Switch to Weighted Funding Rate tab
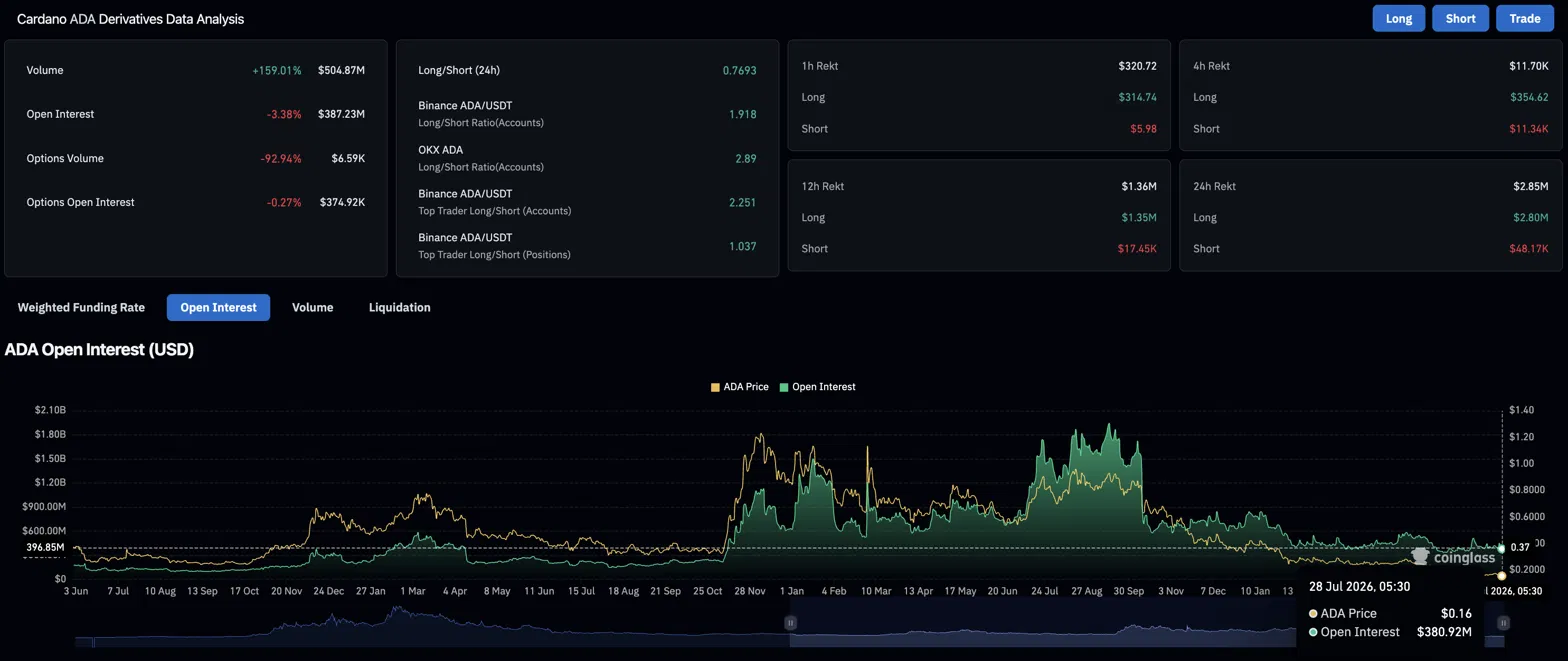This screenshot has width=1568, height=661. [x=81, y=307]
